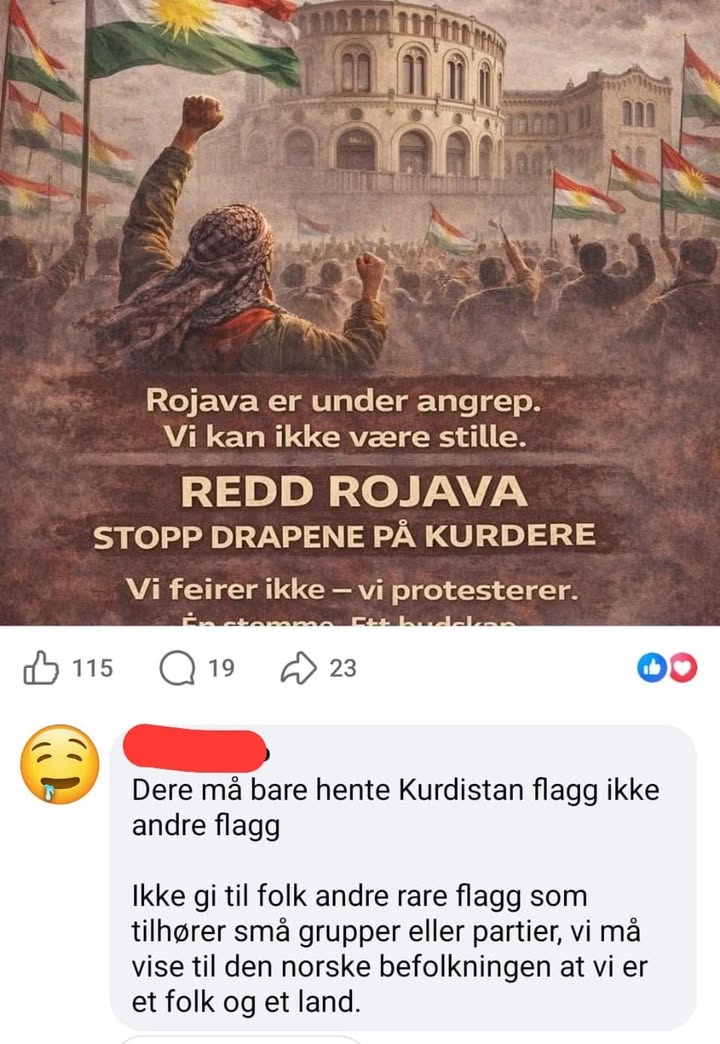Open the 'REDD ROJAVA' headline in poster
The image size is (720, 1044).
click(354, 491)
